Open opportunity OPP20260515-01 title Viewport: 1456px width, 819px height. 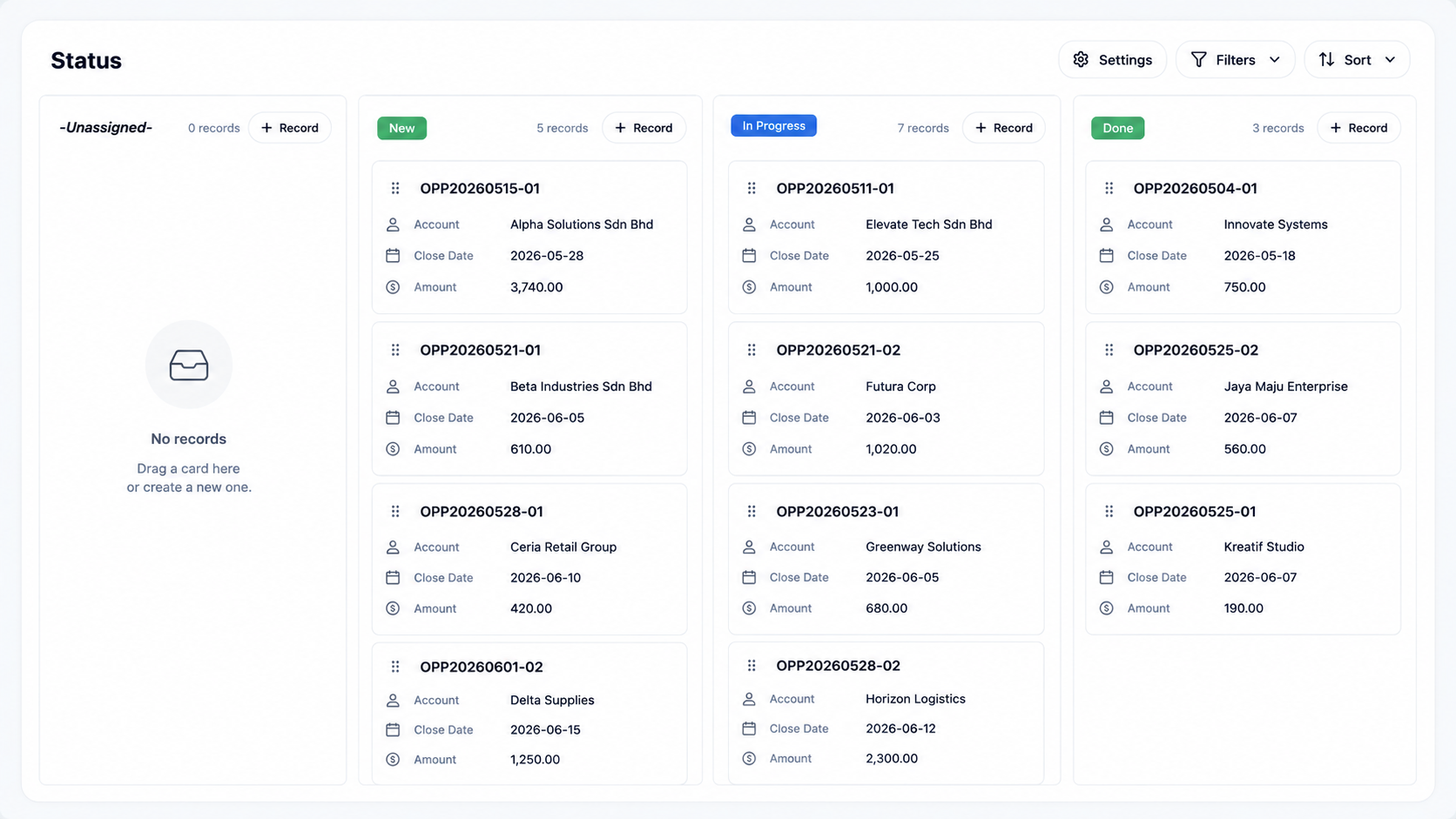point(480,188)
